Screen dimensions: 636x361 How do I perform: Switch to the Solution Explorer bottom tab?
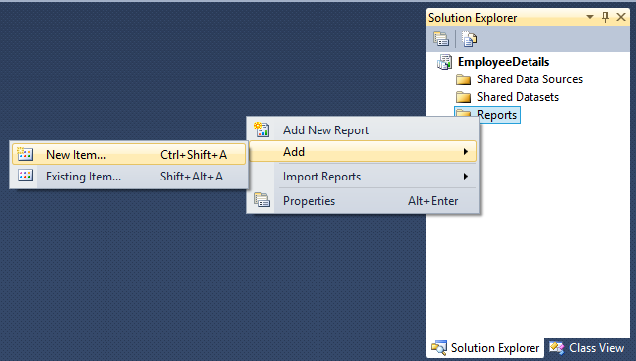click(485, 348)
